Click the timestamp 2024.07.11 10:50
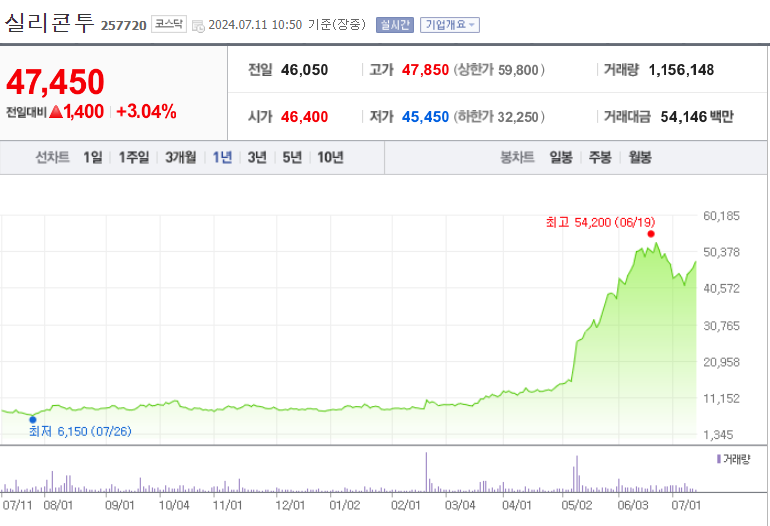 click(x=255, y=25)
